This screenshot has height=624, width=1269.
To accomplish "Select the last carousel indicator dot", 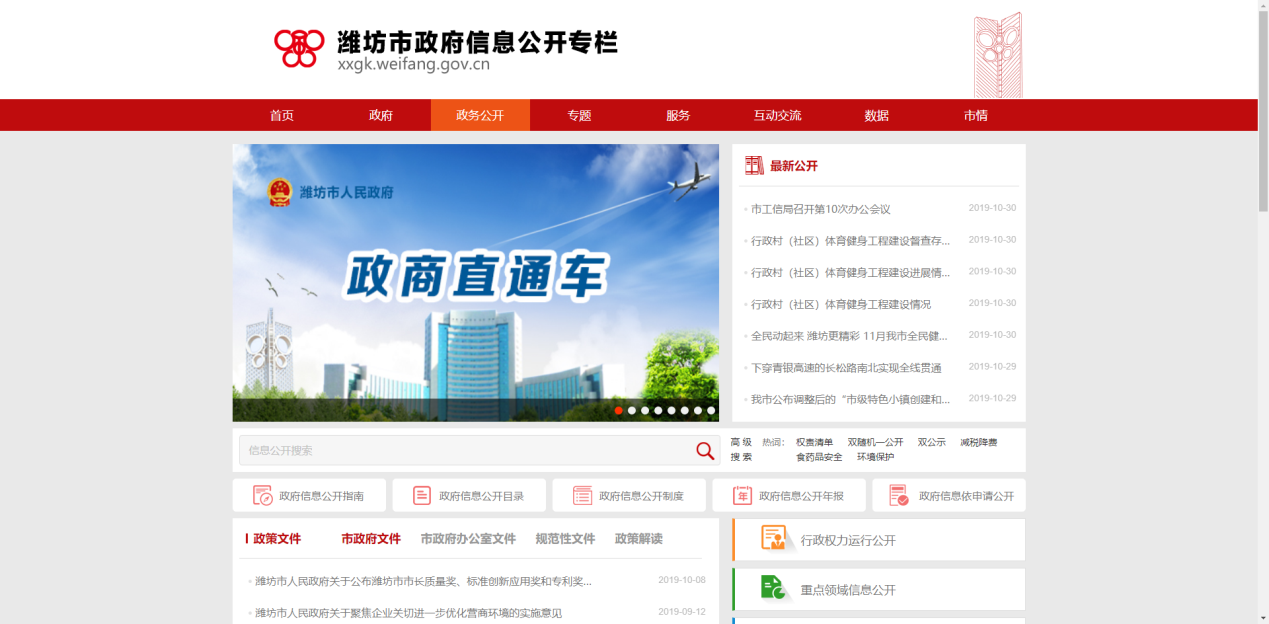I will pos(711,410).
